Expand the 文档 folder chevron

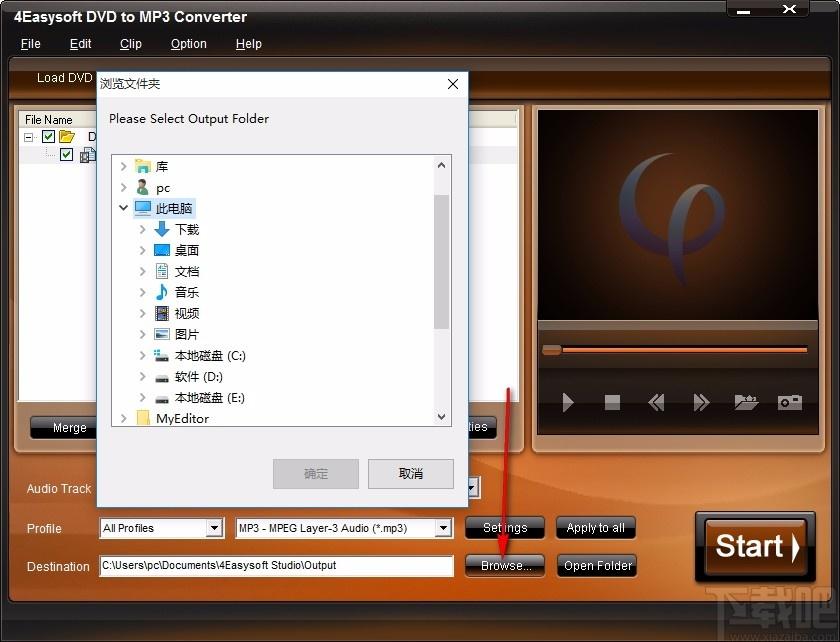click(142, 271)
